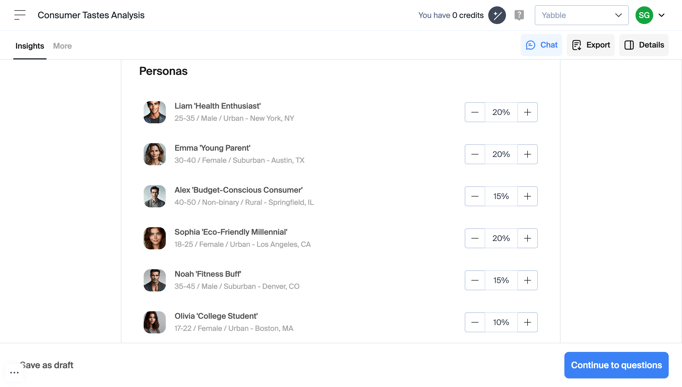The height and width of the screenshot is (387, 682).
Task: Click Save as draft
Action: 47,365
